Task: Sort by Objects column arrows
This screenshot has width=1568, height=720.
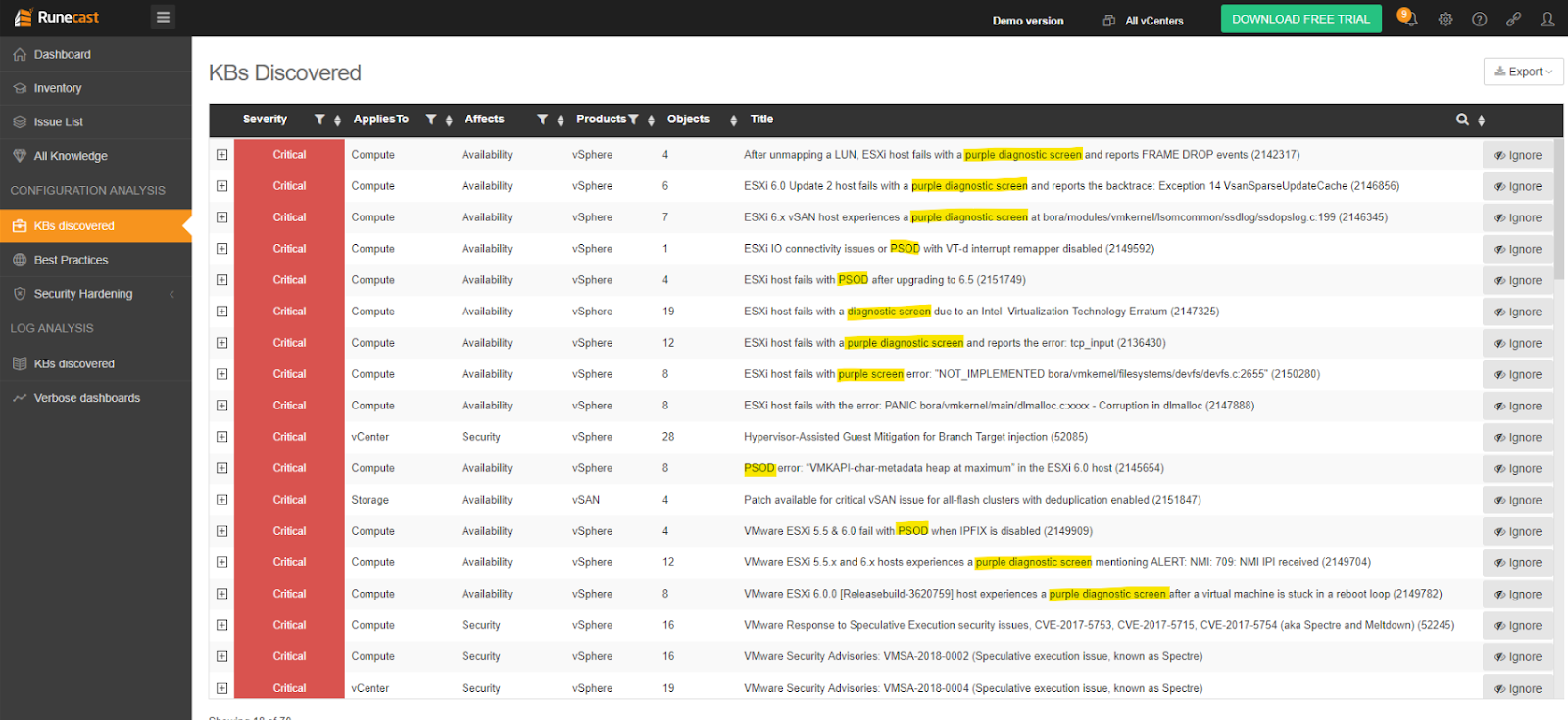Action: click(x=733, y=120)
